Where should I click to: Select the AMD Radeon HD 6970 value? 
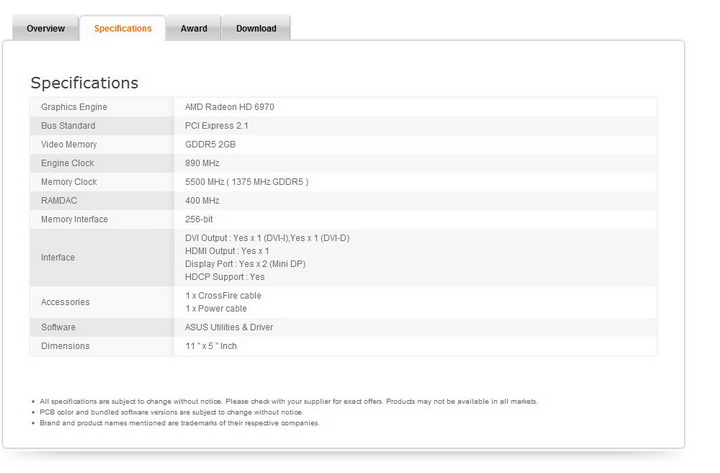coord(230,107)
